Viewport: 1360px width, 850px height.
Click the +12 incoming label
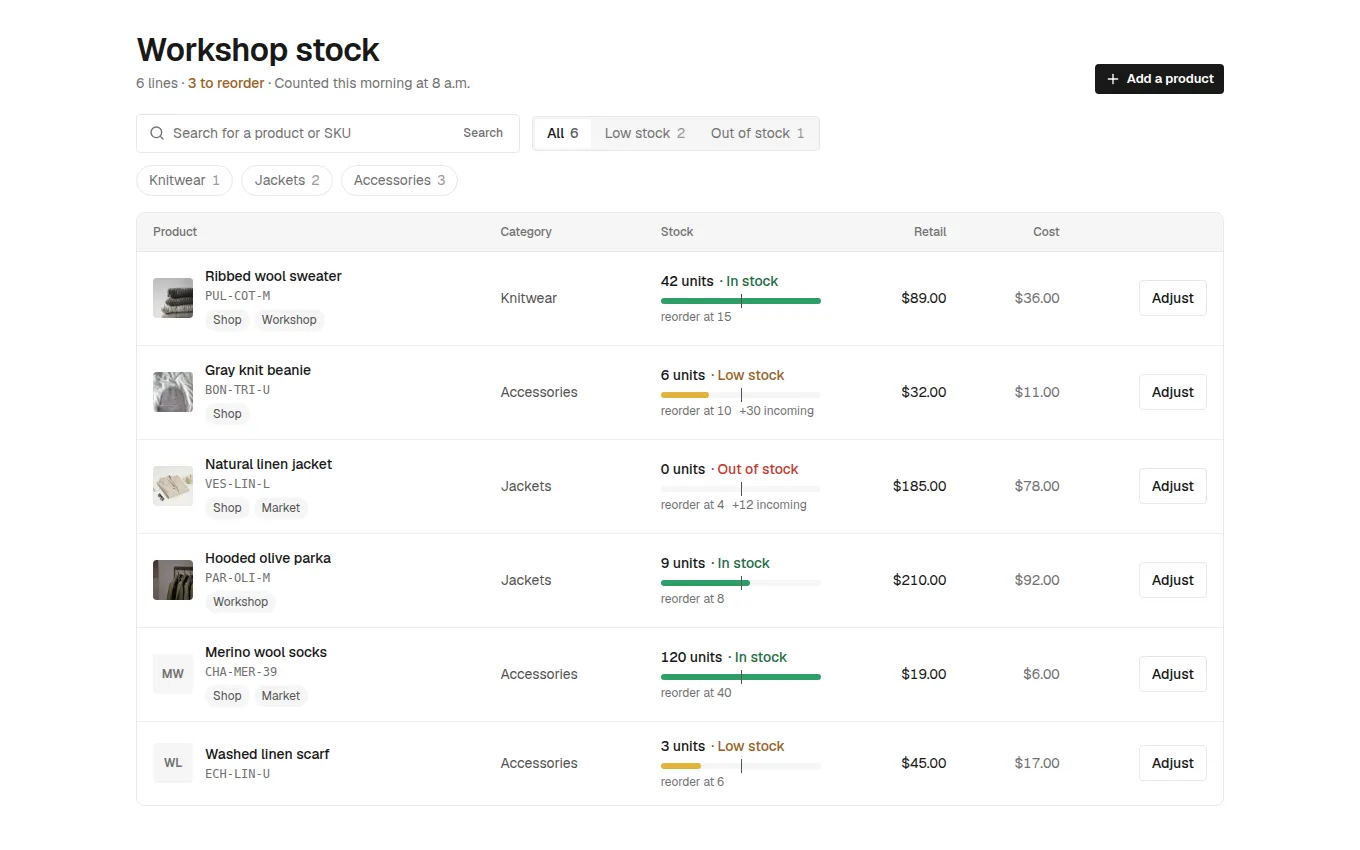pyautogui.click(x=769, y=505)
